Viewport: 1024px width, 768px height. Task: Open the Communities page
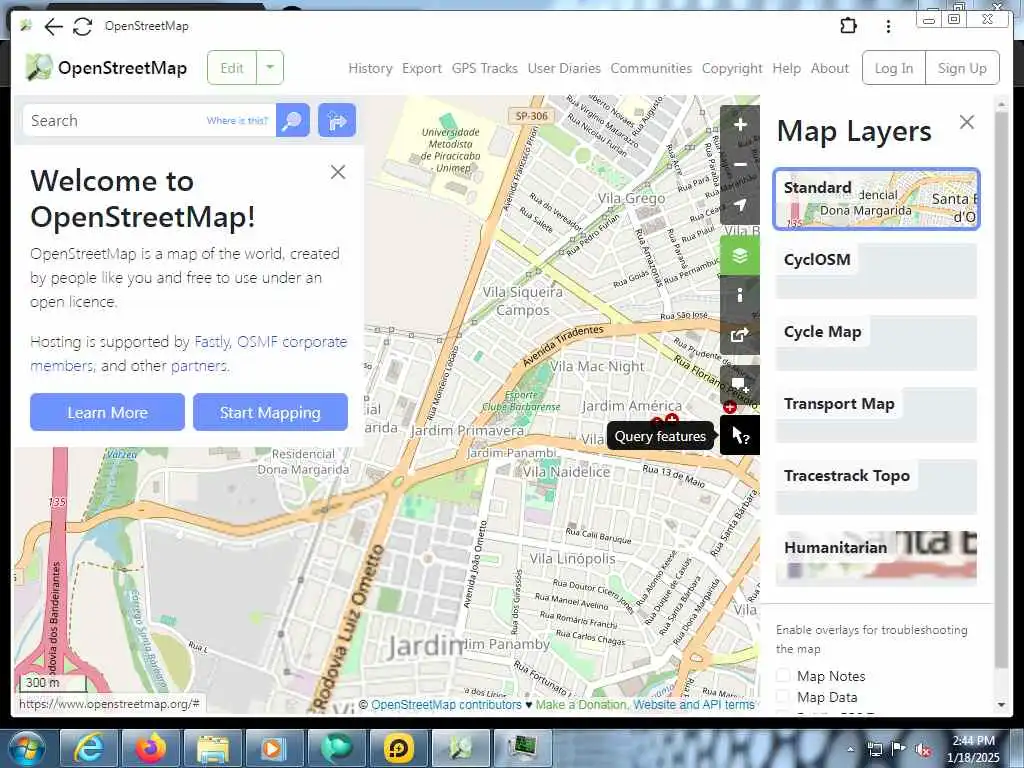pos(651,68)
